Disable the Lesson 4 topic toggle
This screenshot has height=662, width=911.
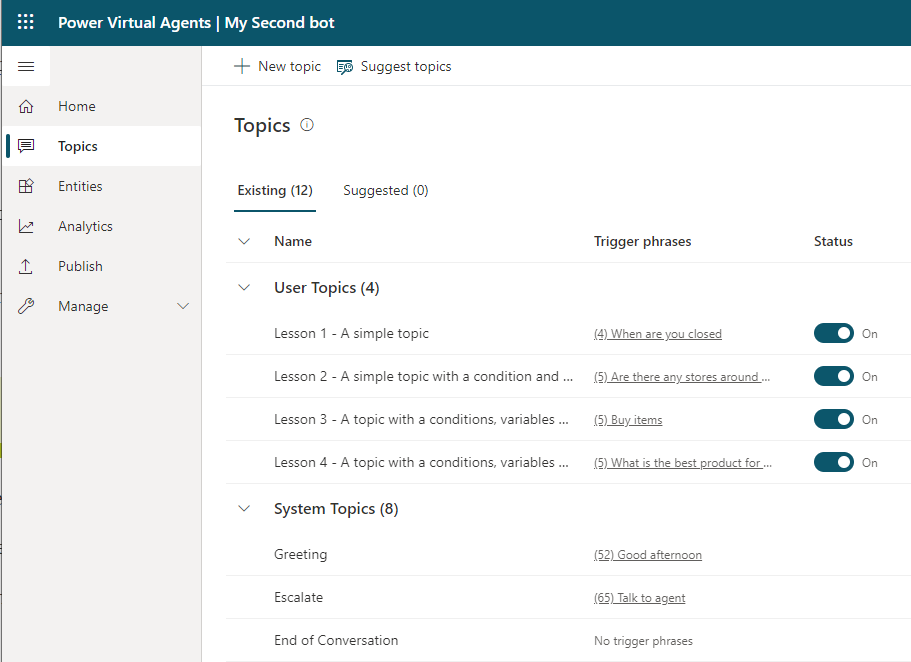834,463
